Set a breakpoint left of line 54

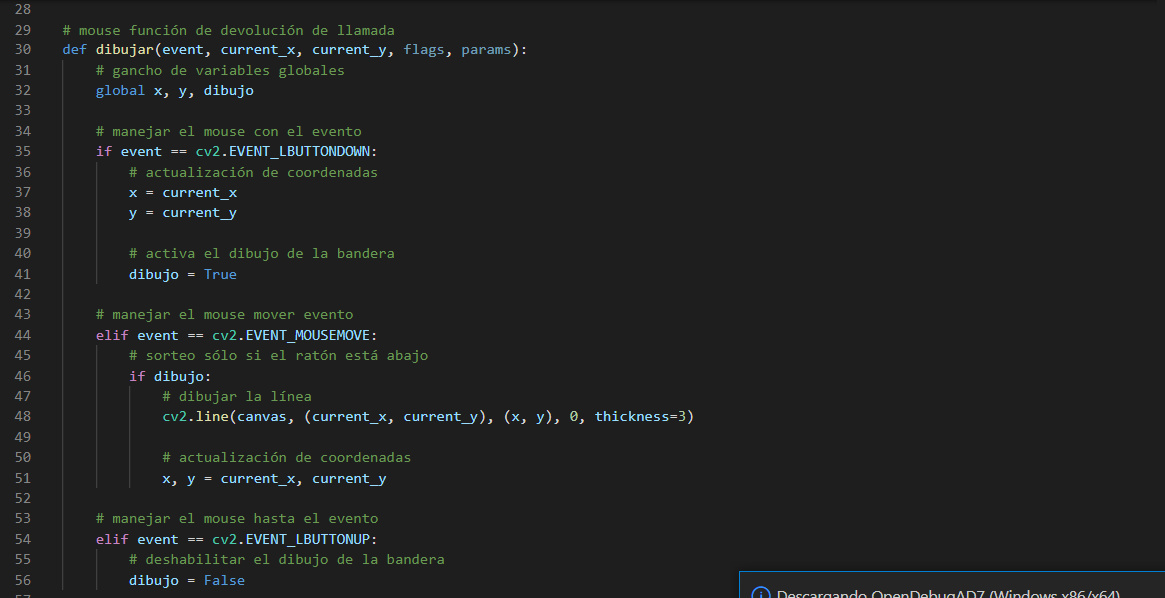[x=45, y=538]
